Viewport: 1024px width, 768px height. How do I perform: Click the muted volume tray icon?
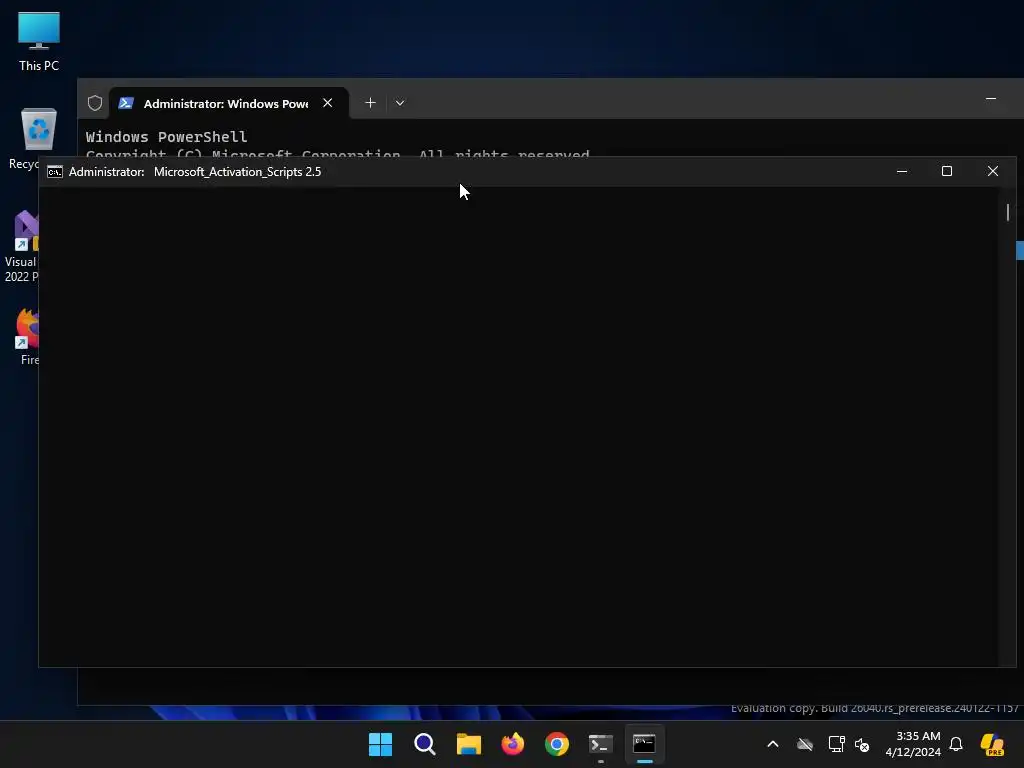click(x=862, y=744)
